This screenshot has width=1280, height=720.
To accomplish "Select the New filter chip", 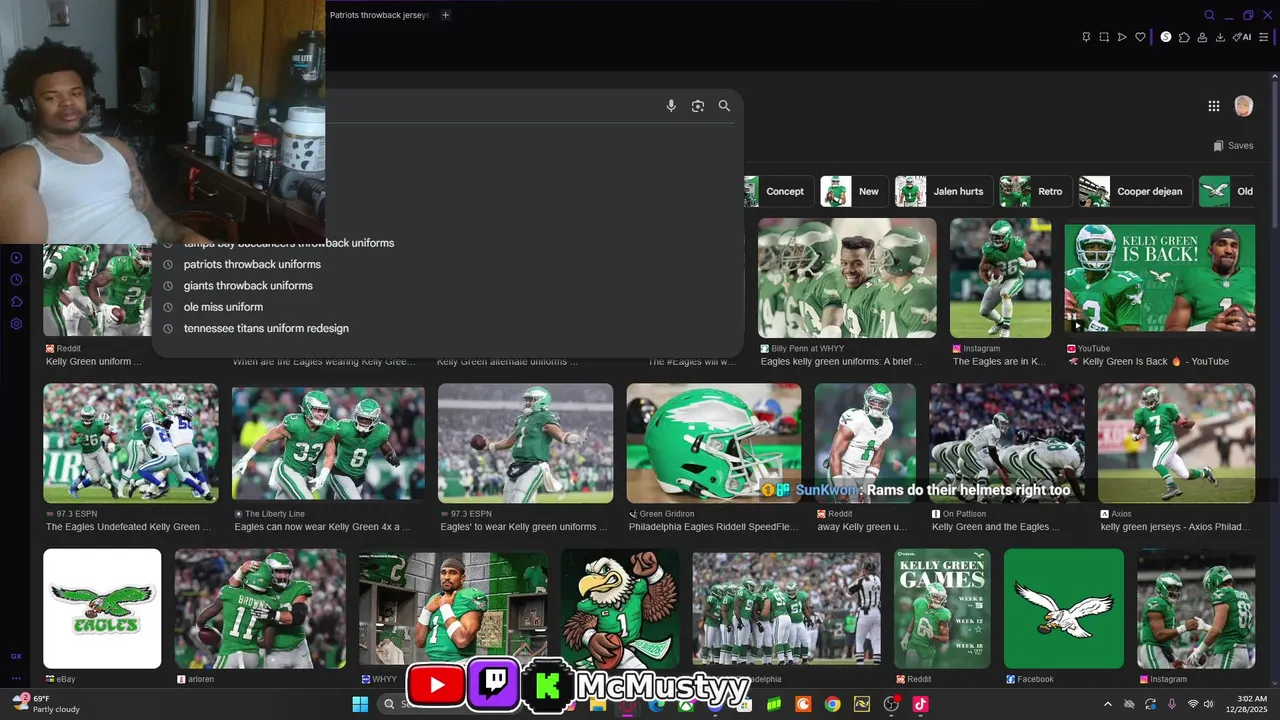I will (x=853, y=191).
